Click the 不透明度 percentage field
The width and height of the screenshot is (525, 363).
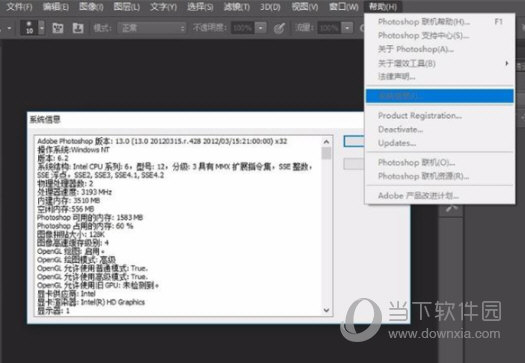pos(243,28)
